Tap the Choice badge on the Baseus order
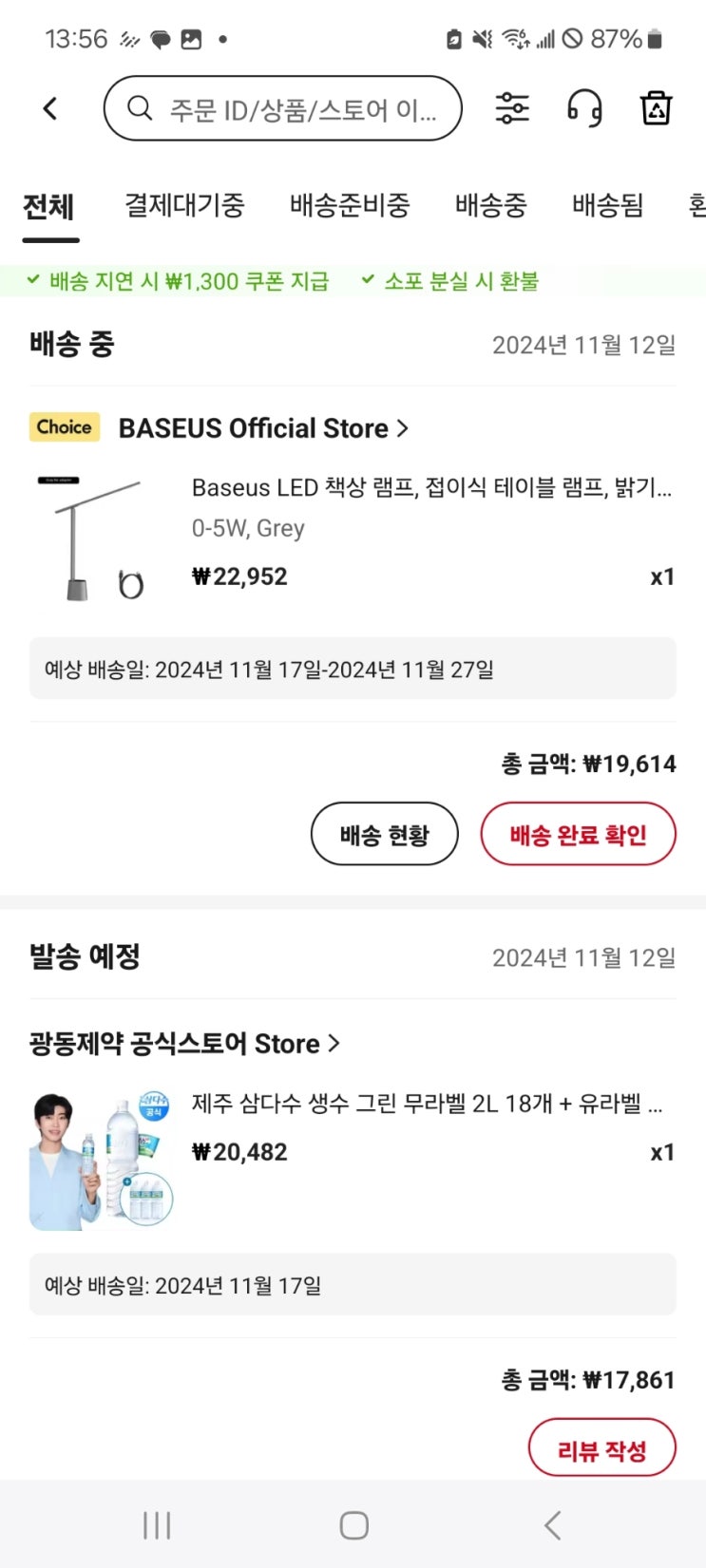 (x=65, y=427)
